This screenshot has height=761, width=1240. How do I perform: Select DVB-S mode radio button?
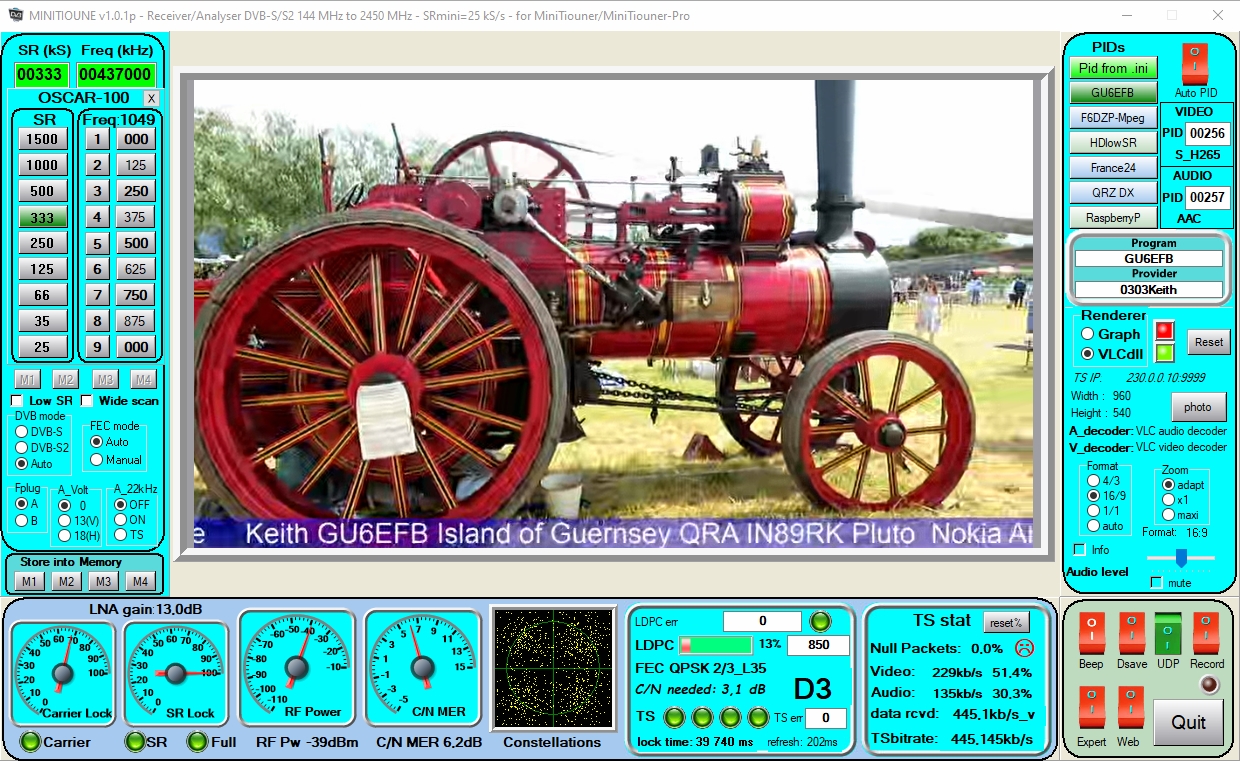(x=22, y=431)
